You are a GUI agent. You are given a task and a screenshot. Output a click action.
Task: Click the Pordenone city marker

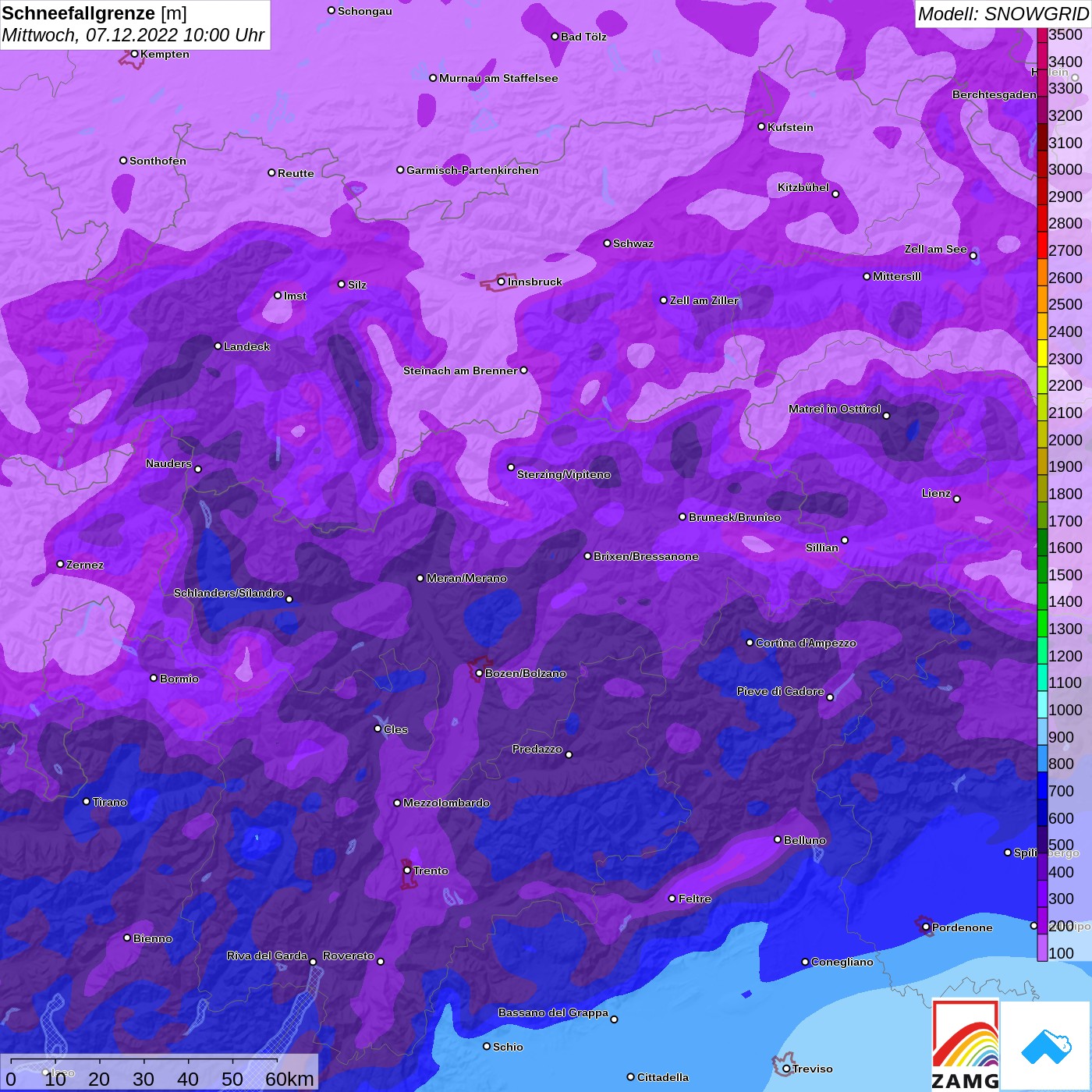click(926, 927)
